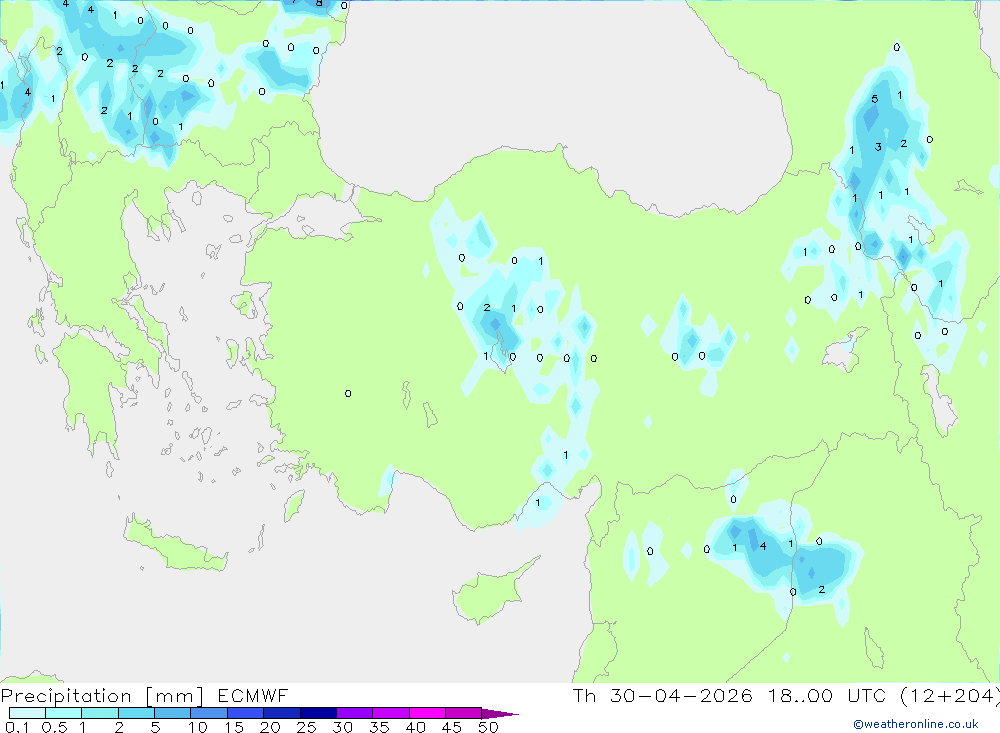The height and width of the screenshot is (733, 1000).
Task: Click the 0.1–0.5 mm legend color swatch
Action: [x=27, y=713]
